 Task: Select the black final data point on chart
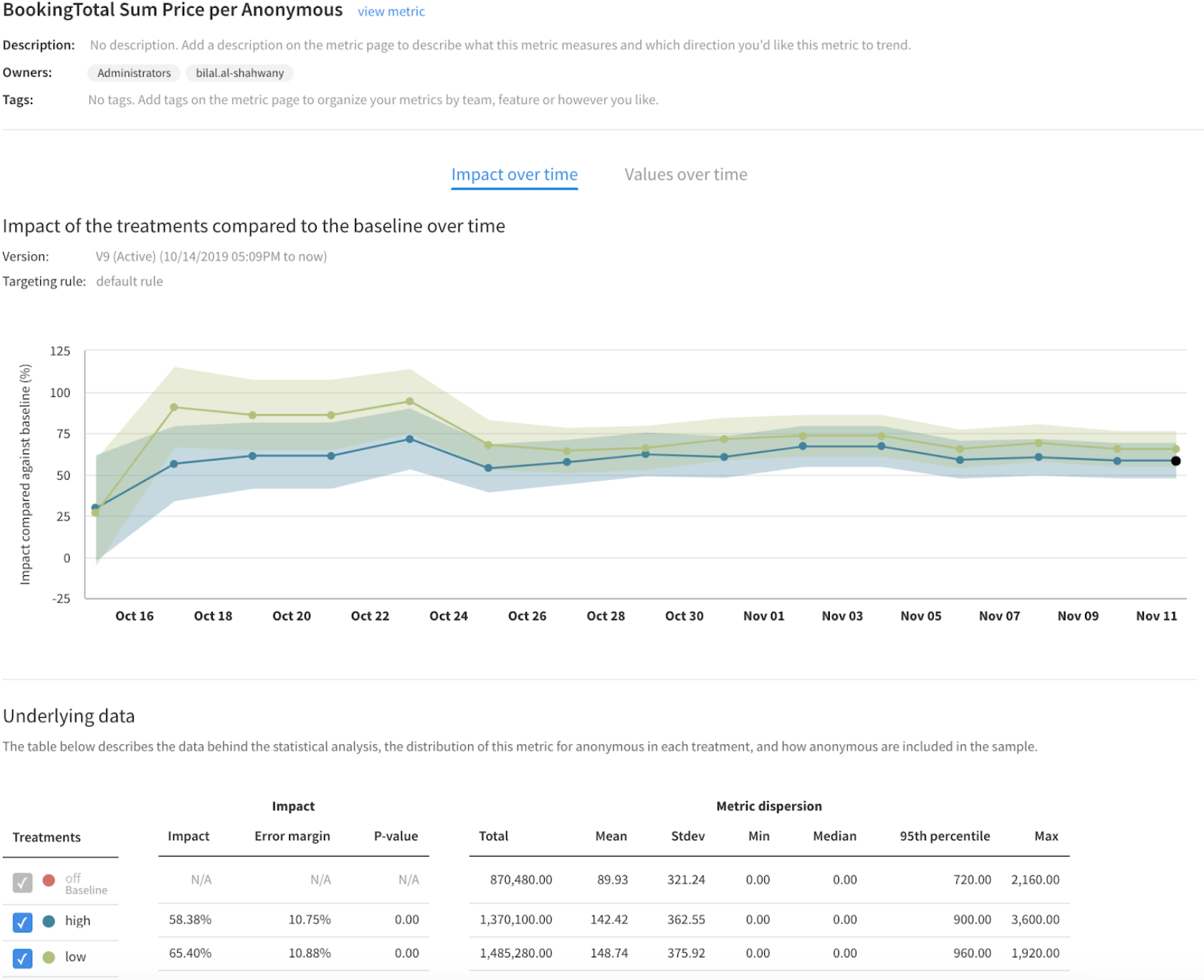[x=1175, y=461]
